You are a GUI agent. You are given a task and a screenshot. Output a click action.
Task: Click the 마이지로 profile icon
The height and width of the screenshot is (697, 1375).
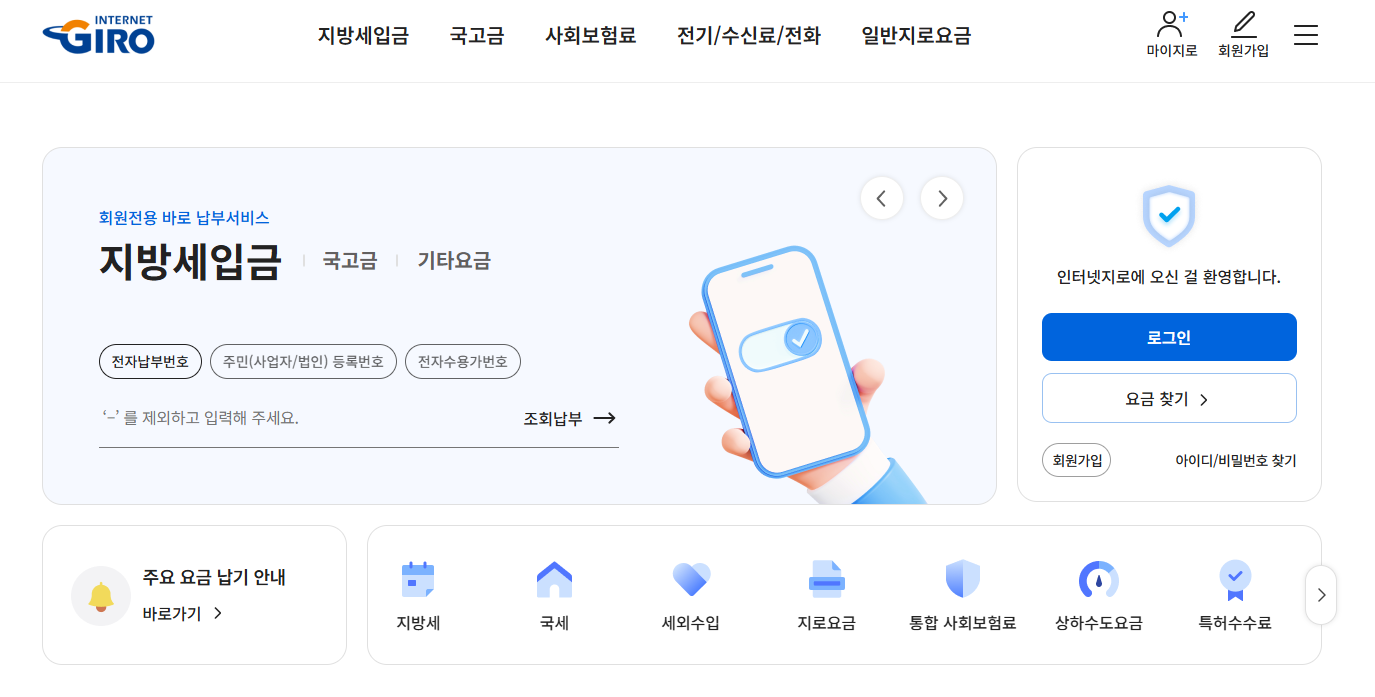click(x=1170, y=33)
